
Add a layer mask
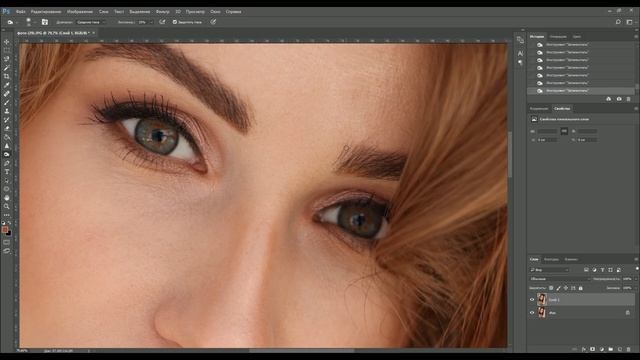coord(593,349)
